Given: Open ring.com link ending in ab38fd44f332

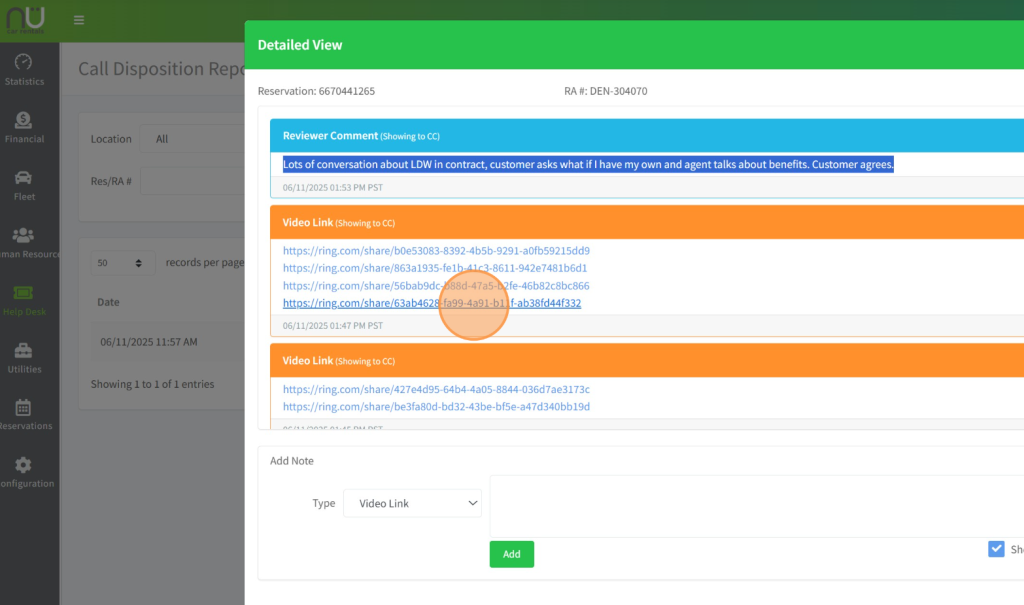Looking at the screenshot, I should 431,303.
